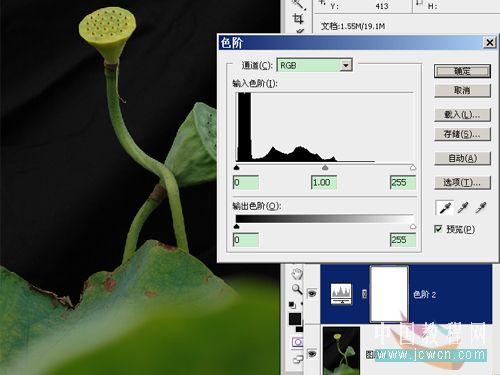The height and width of the screenshot is (375, 500).
Task: Click 确定 to confirm levels
Action: pyautogui.click(x=462, y=71)
